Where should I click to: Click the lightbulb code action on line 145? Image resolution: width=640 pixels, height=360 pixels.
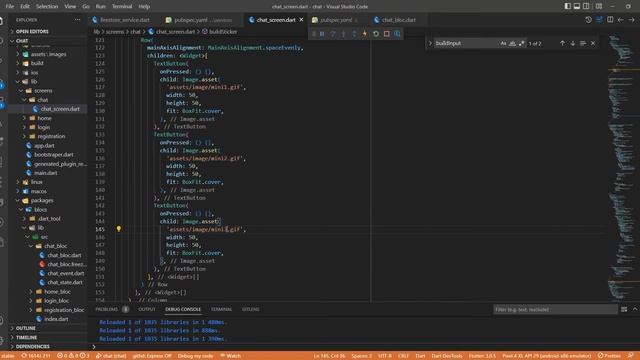point(119,229)
